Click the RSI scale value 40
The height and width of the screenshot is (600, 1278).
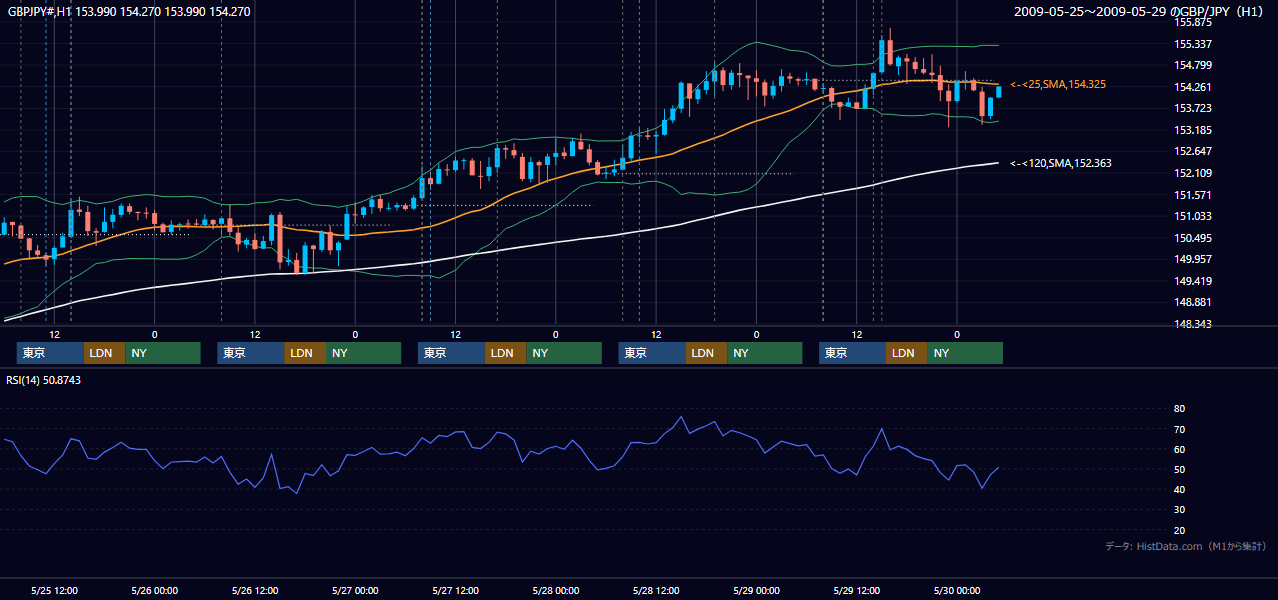(1179, 489)
